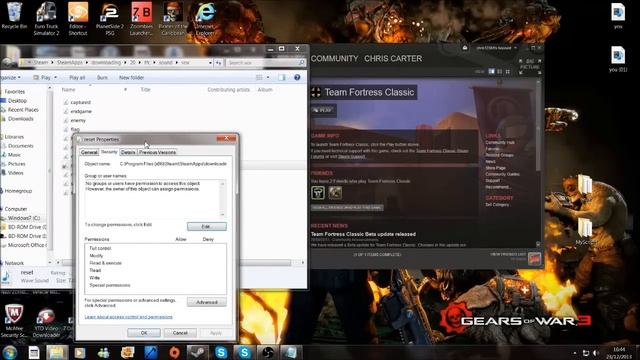Viewport: 640px width, 360px height.
Task: Open YTD Video Downloader desktop icon
Action: tap(46, 322)
